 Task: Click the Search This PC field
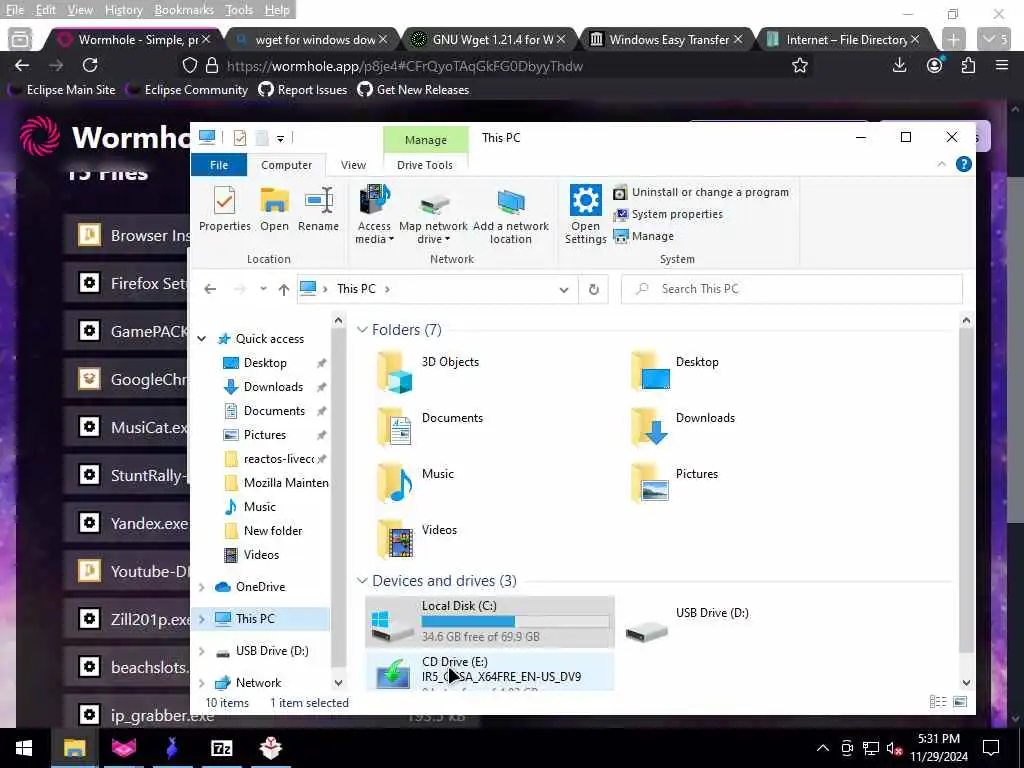coord(792,289)
